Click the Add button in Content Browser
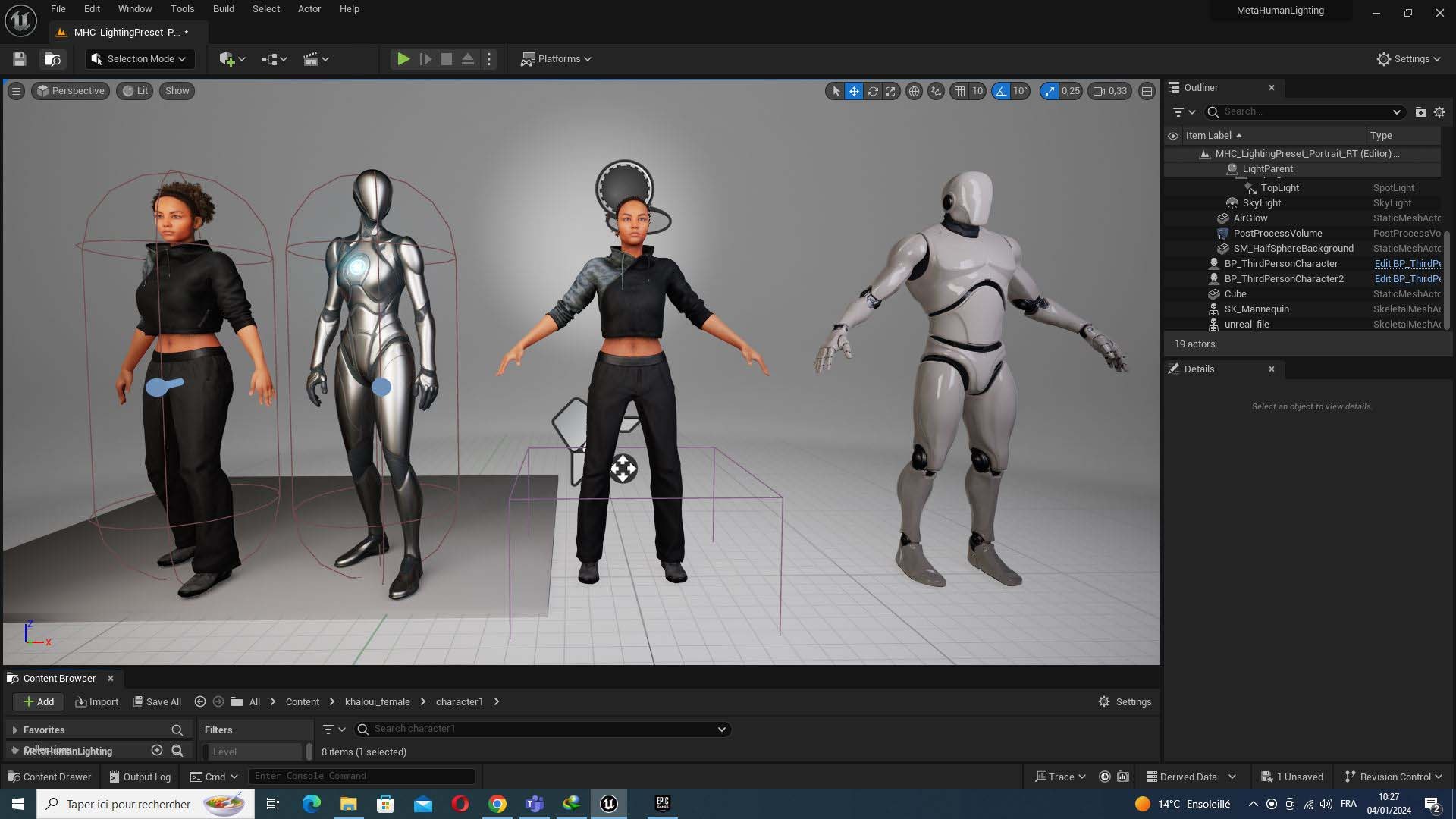1456x819 pixels. (38, 702)
